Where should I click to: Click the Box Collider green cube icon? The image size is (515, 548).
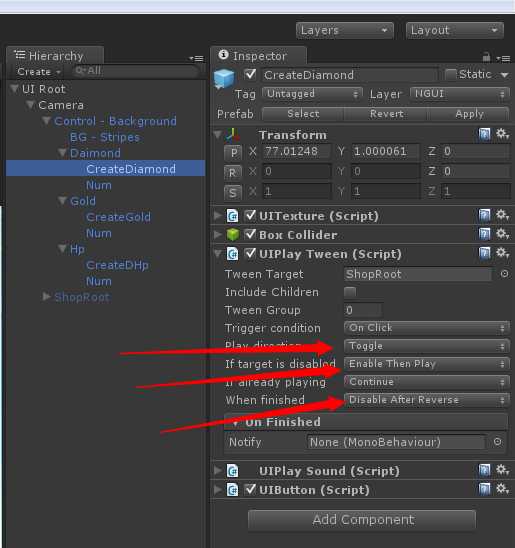233,235
